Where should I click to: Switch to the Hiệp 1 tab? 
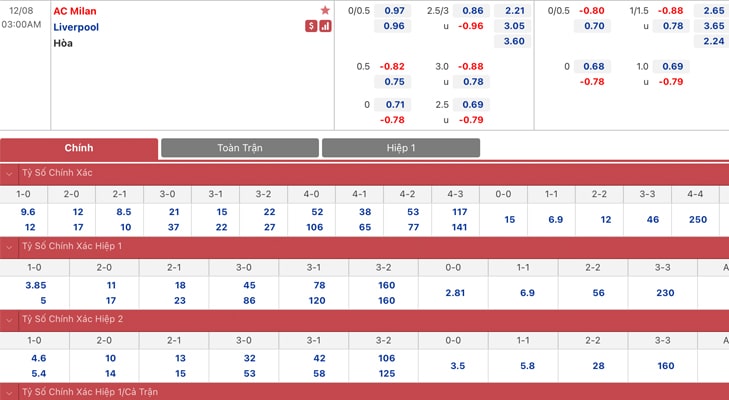coord(401,148)
